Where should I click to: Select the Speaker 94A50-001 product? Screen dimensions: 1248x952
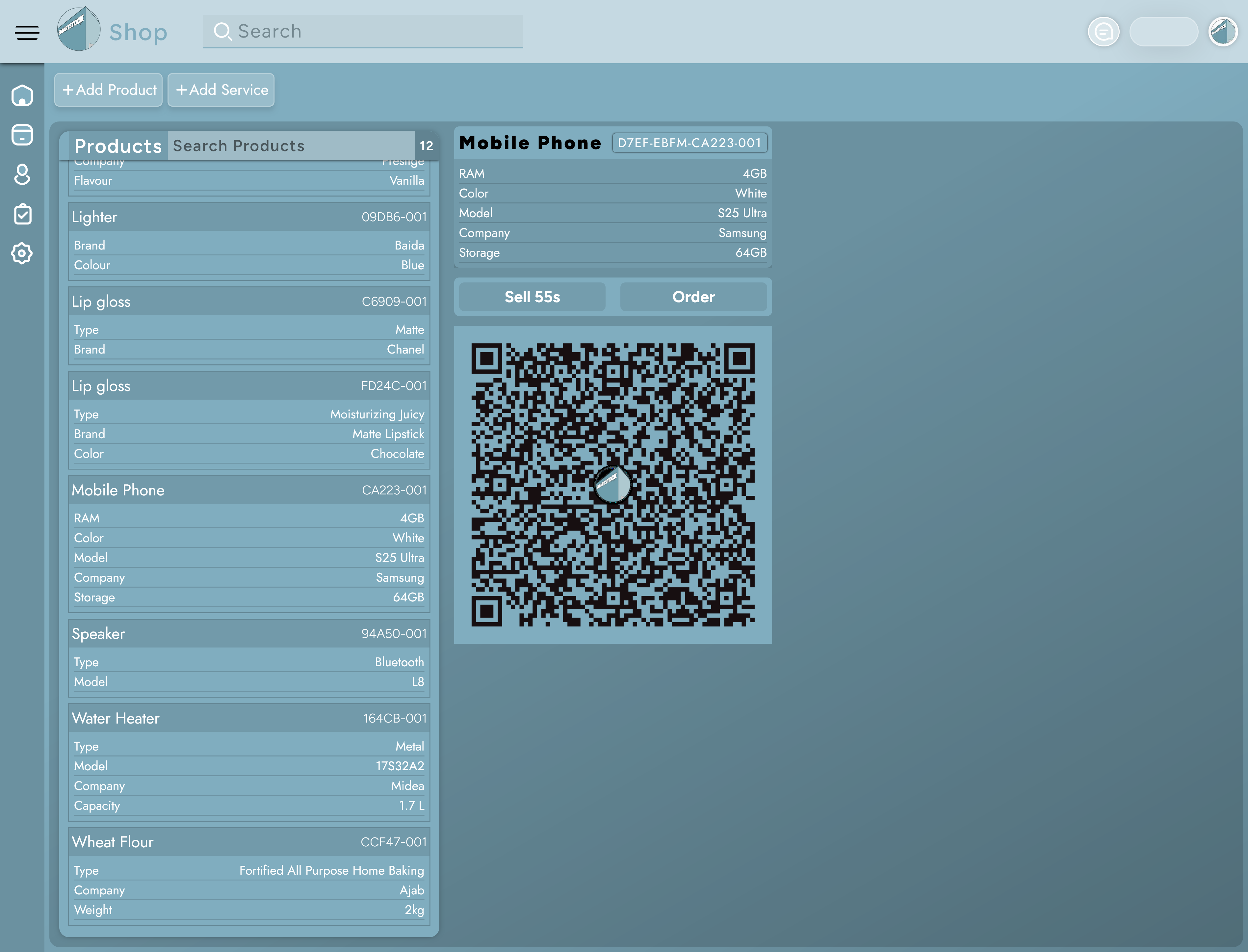(249, 634)
